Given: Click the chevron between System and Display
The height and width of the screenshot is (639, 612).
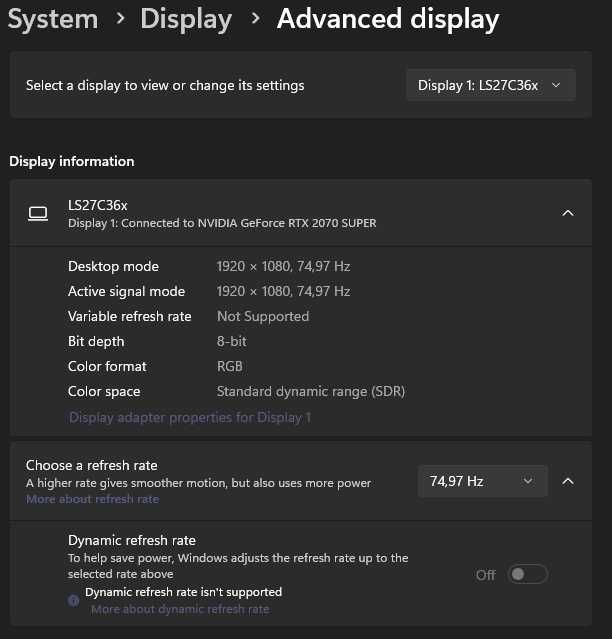Looking at the screenshot, I should pos(120,19).
